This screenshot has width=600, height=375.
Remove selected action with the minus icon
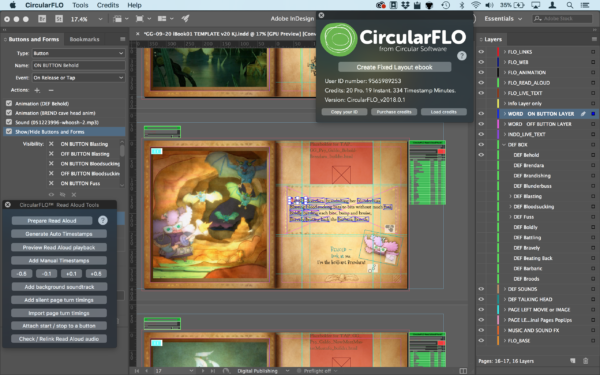coord(51,90)
